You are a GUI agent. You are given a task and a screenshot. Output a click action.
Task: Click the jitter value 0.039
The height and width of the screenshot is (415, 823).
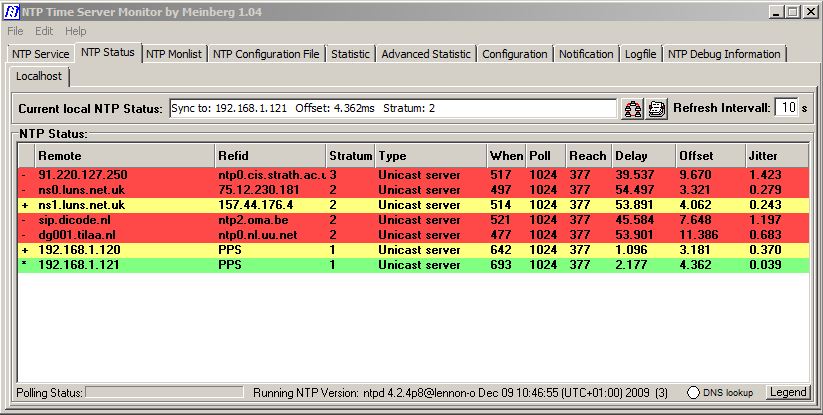coord(765,265)
